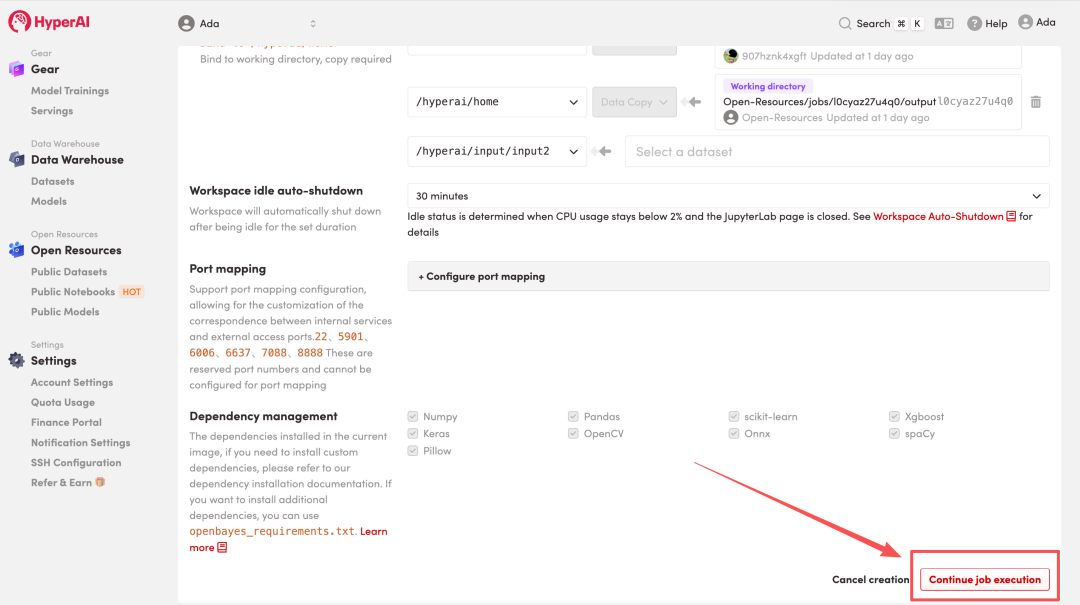This screenshot has height=605, width=1080.
Task: Toggle the Onnx checkbox
Action: [734, 433]
